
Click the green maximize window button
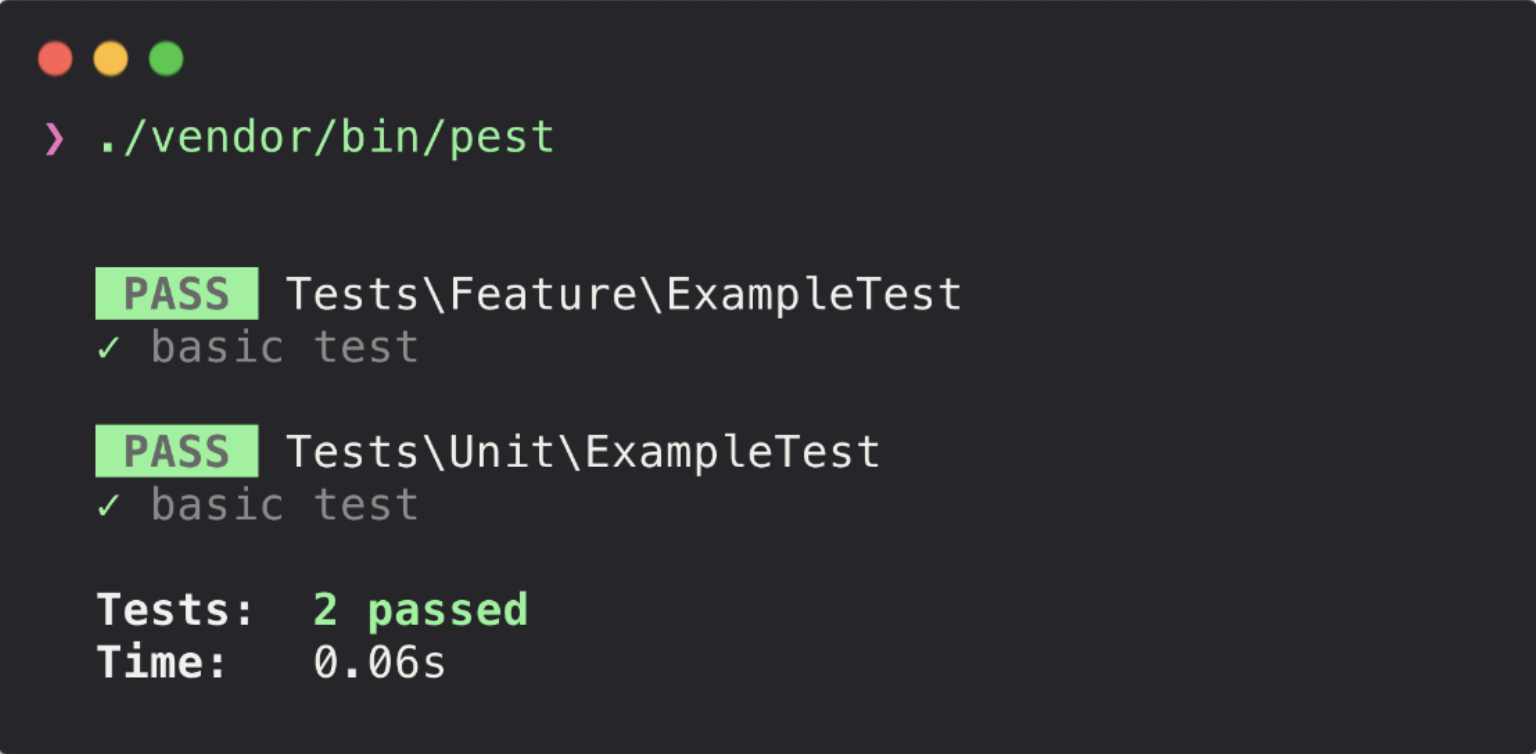pyautogui.click(x=166, y=59)
